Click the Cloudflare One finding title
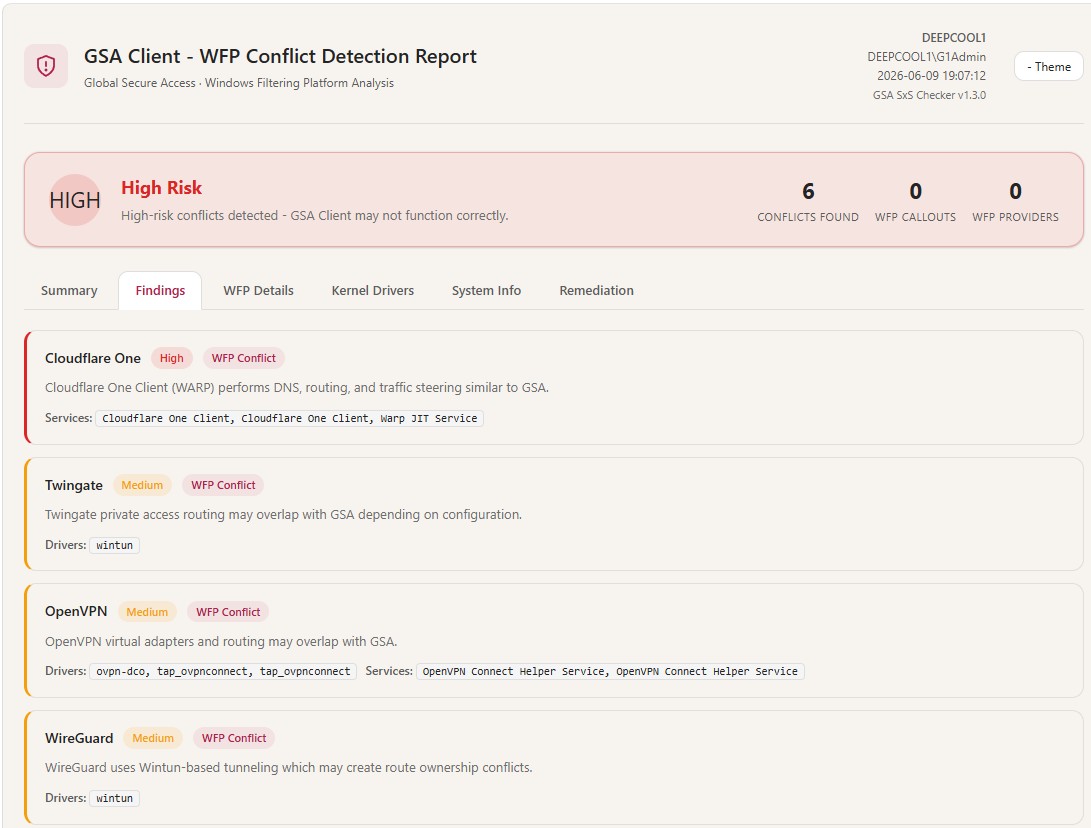This screenshot has height=828, width=1091. coord(93,358)
